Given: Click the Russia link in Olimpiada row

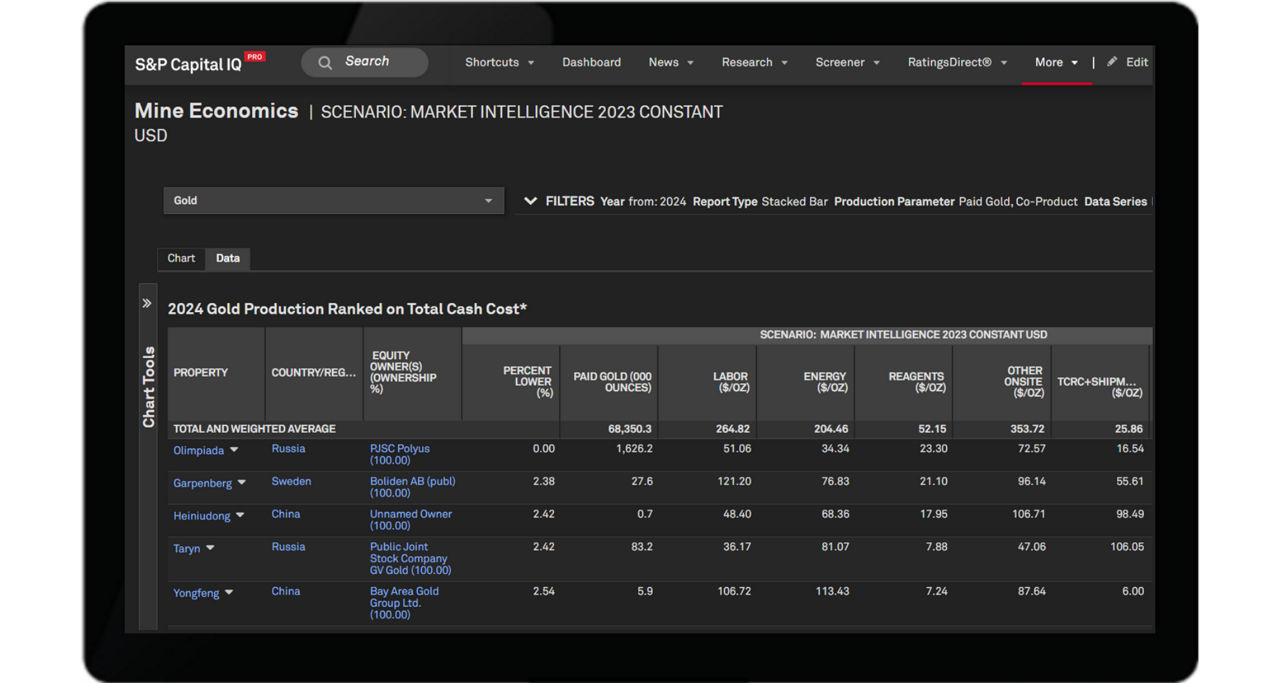Looking at the screenshot, I should (x=288, y=449).
